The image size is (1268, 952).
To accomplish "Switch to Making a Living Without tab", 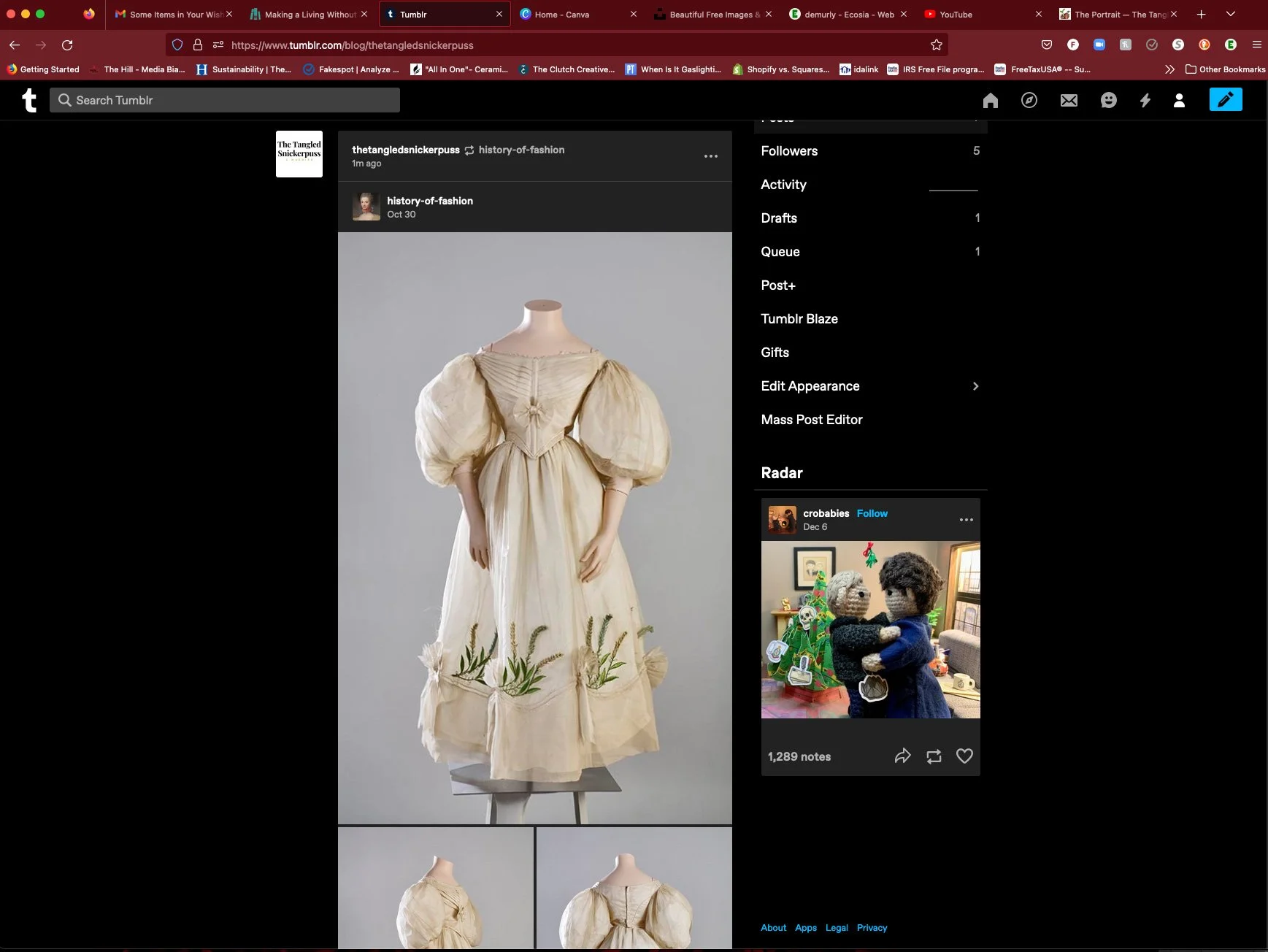I will coord(308,15).
